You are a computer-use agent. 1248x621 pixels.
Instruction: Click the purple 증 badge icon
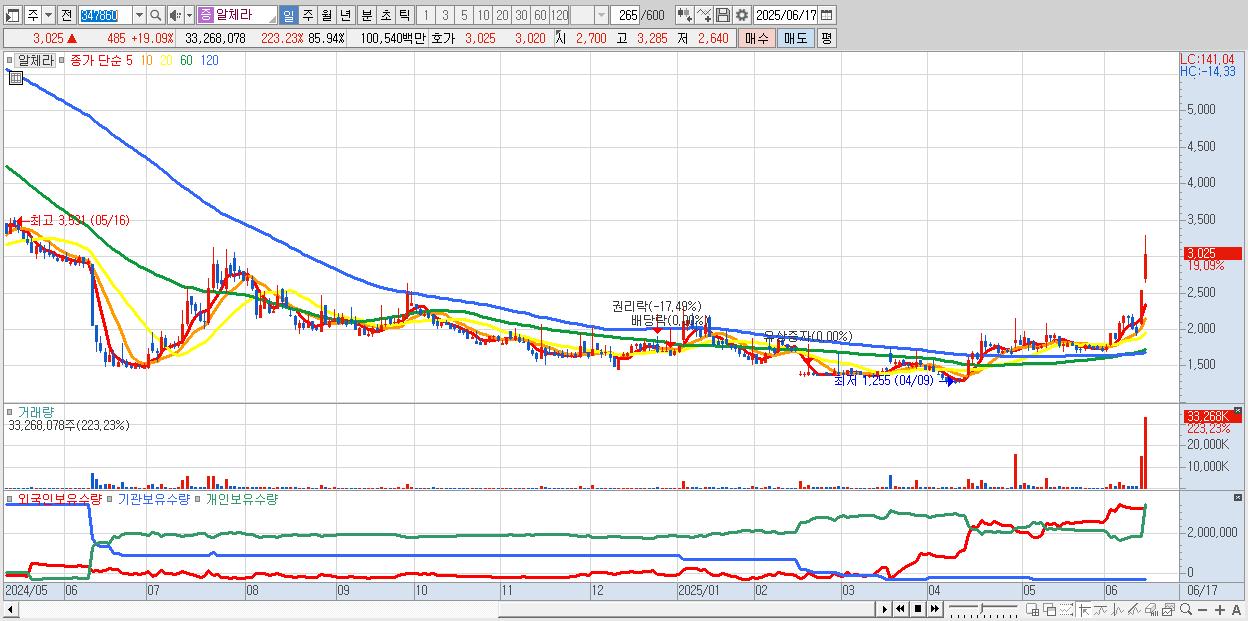point(206,15)
